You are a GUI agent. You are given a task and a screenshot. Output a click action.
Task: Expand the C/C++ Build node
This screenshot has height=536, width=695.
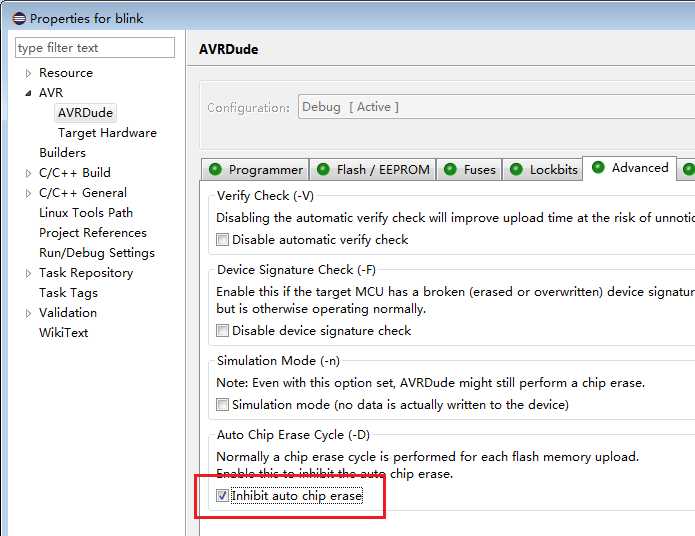point(28,173)
